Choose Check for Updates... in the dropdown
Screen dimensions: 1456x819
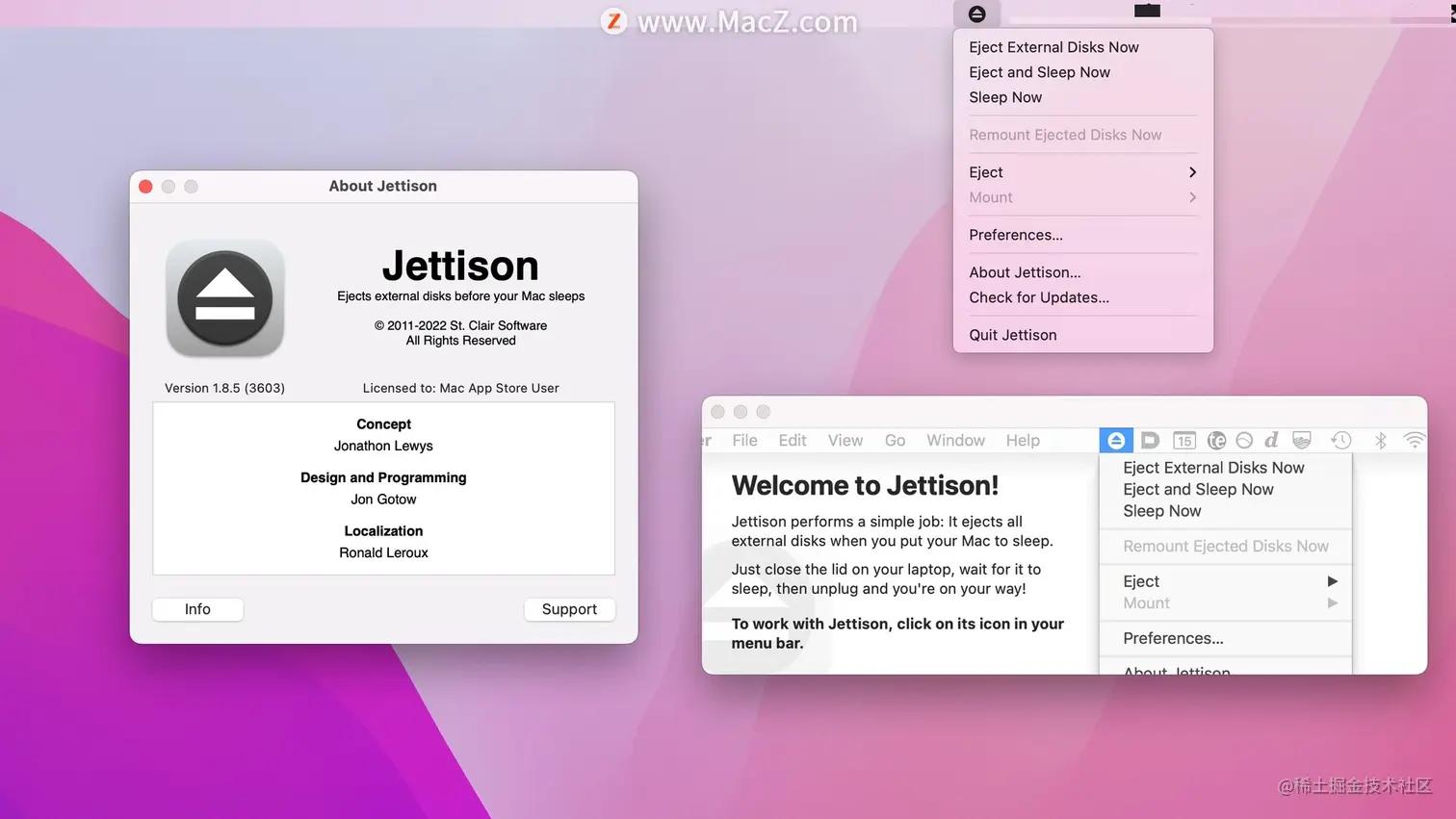click(1039, 297)
